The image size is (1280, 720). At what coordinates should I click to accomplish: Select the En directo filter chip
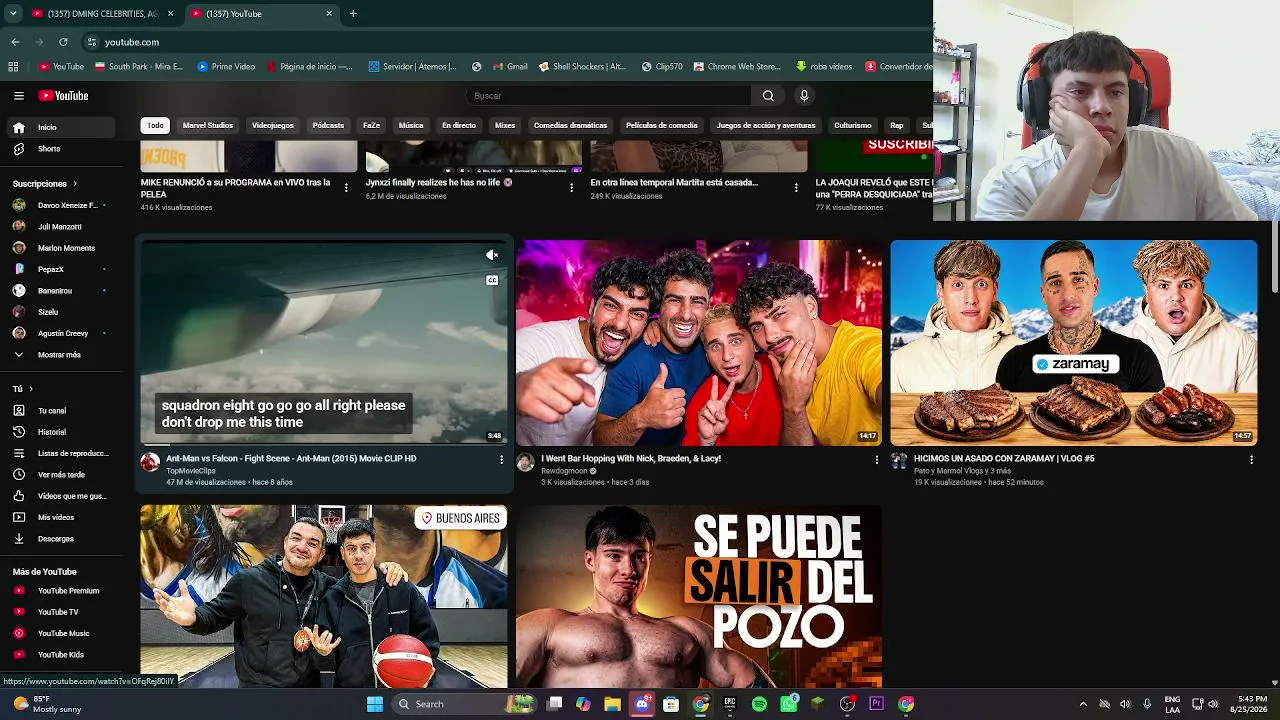pos(459,125)
